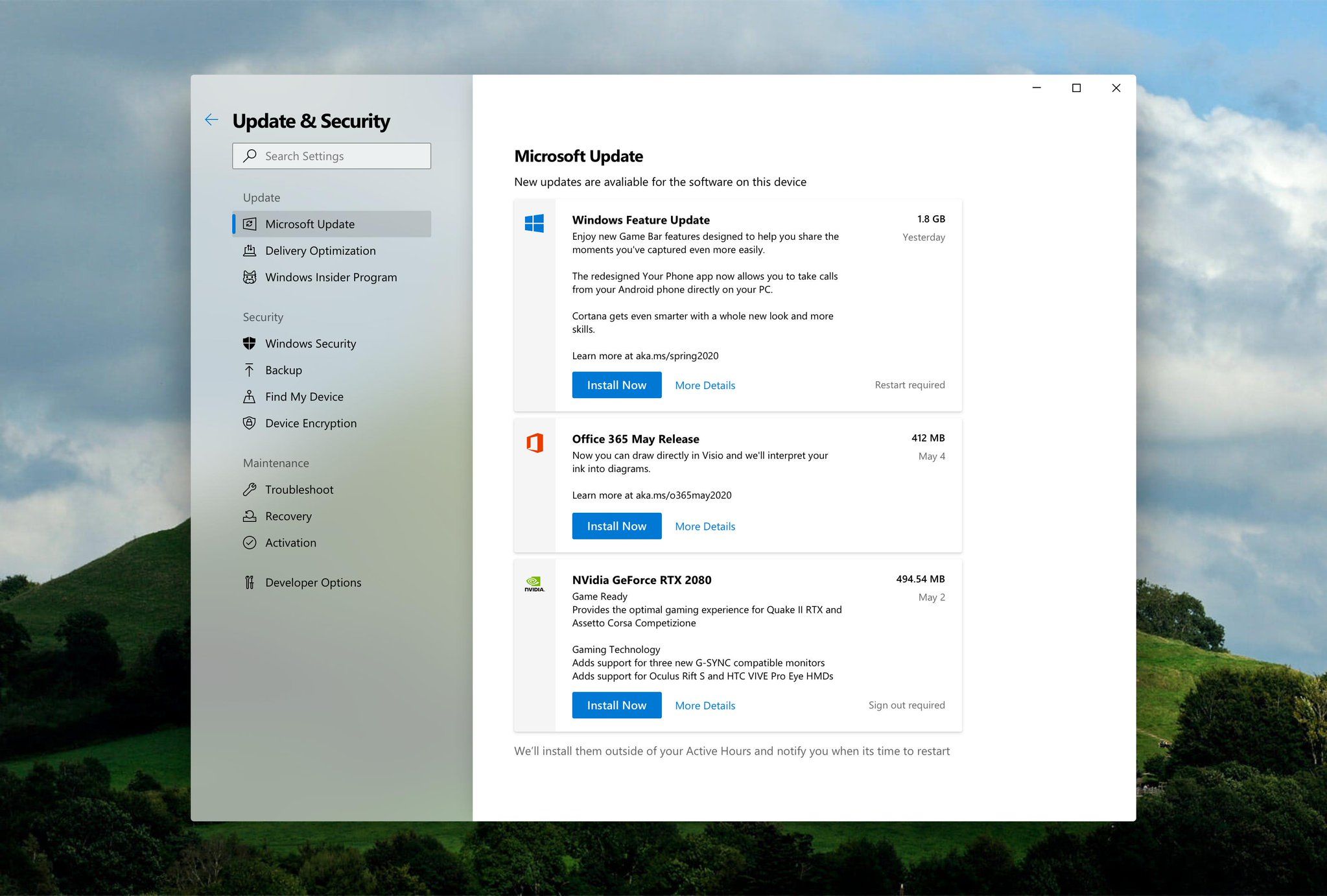Open Windows Security
The image size is (1327, 896).
[332, 343]
